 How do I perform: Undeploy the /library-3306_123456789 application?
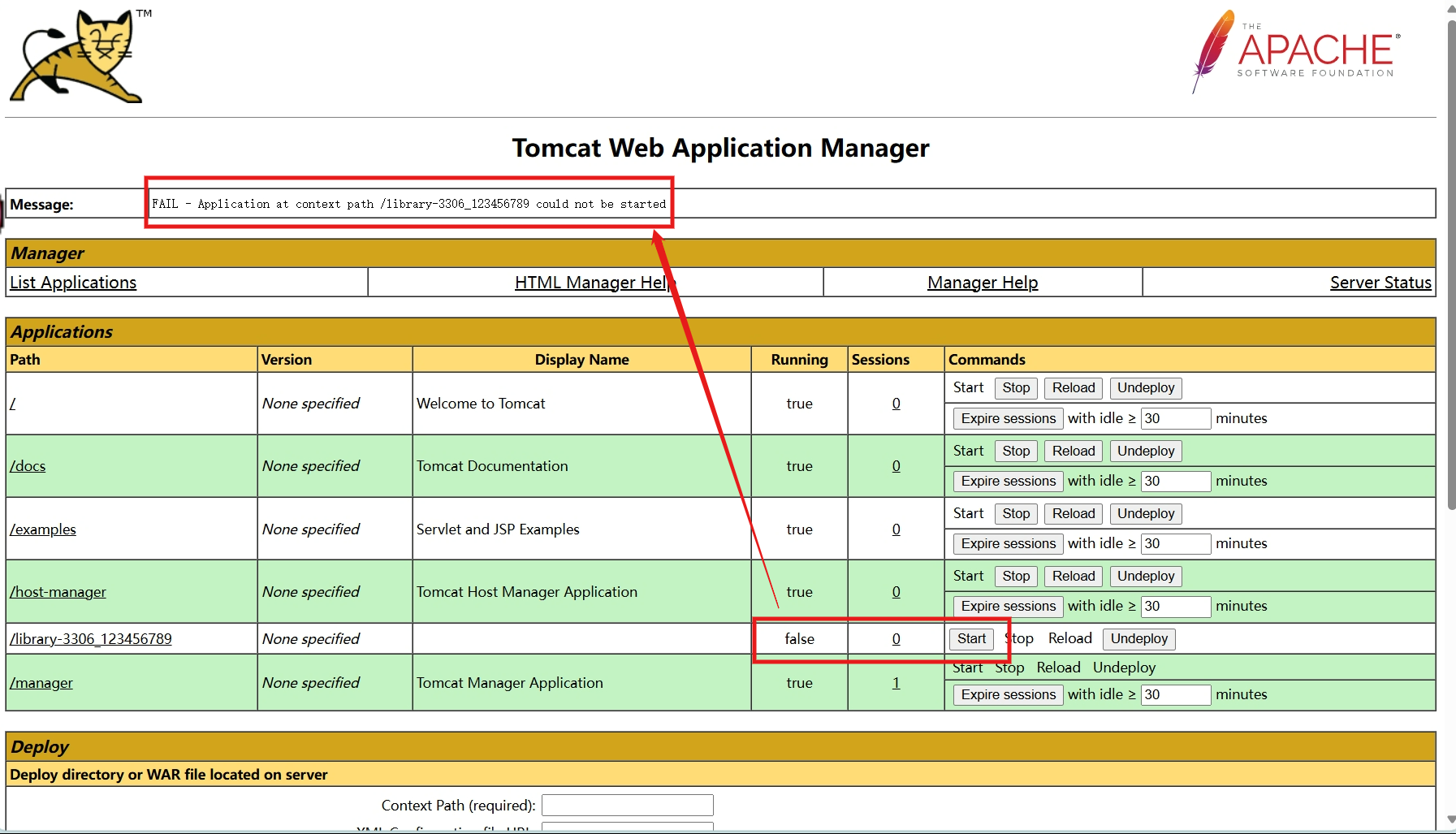(1139, 639)
